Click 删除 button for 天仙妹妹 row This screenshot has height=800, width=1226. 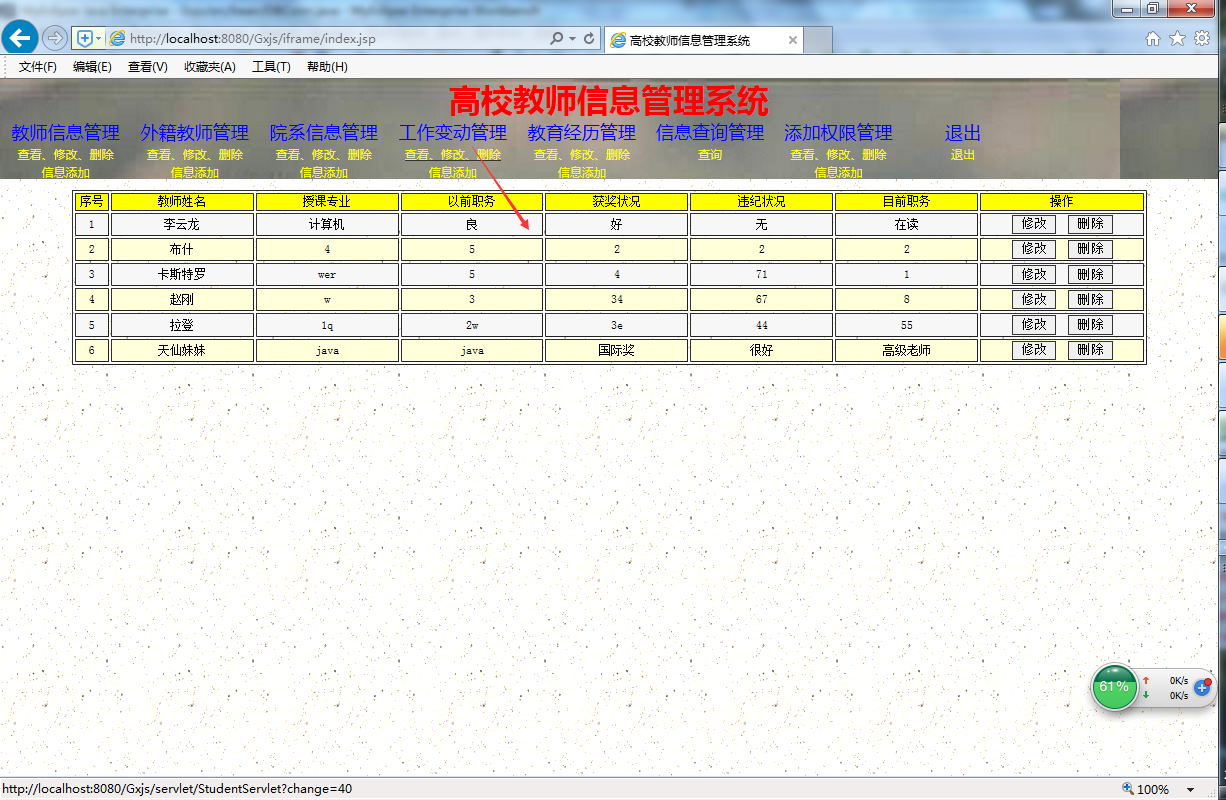[1090, 350]
